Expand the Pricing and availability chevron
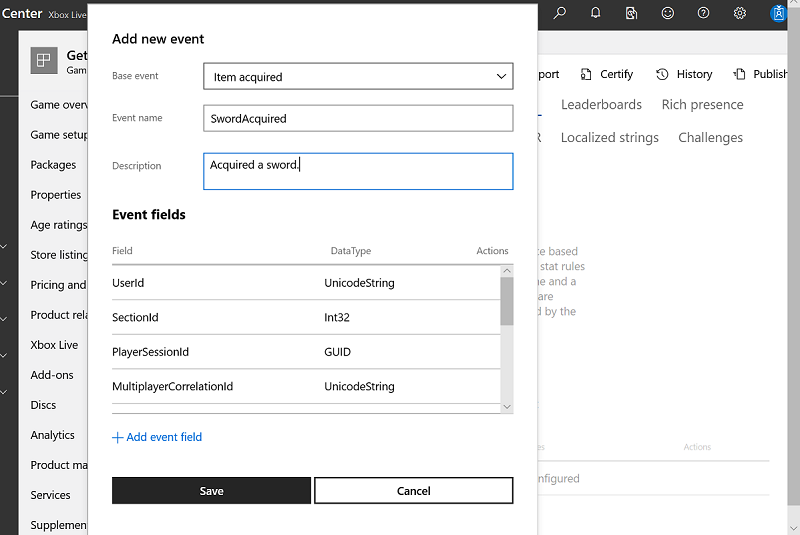 pyautogui.click(x=4, y=283)
